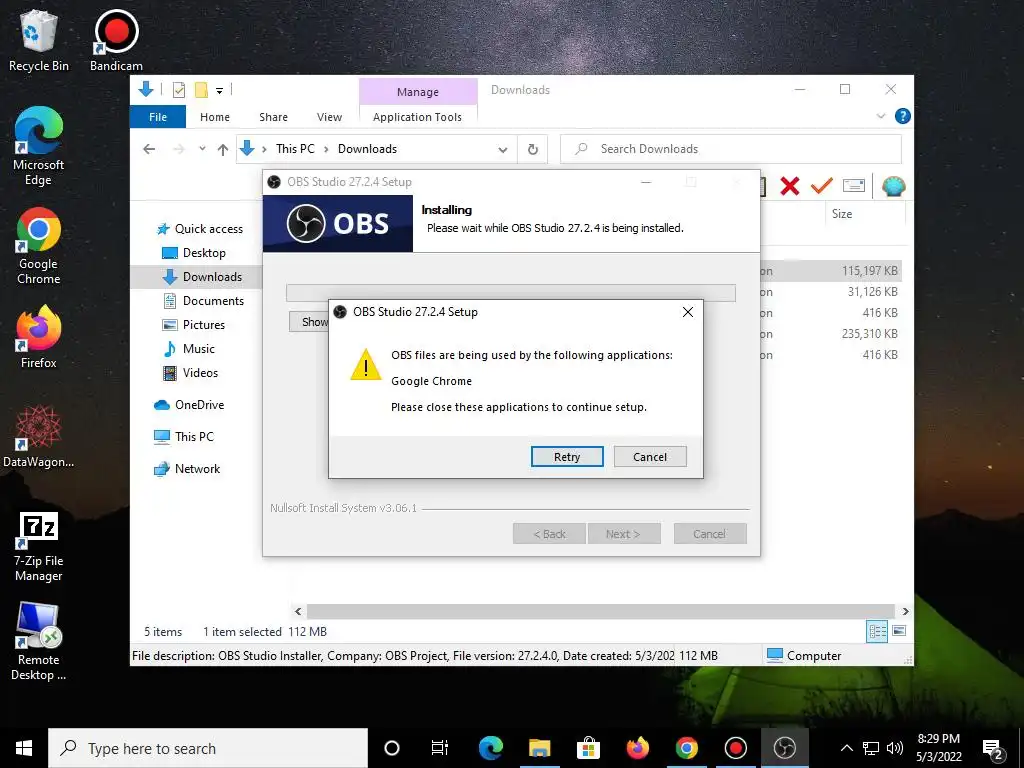Open the File tab in Explorer
The width and height of the screenshot is (1024, 768).
click(158, 117)
